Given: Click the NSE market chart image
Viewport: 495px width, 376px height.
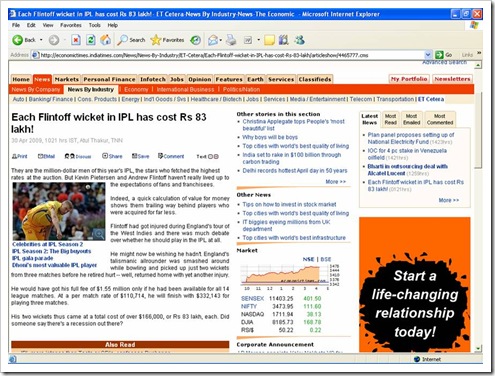Looking at the screenshot, I should (x=289, y=277).
